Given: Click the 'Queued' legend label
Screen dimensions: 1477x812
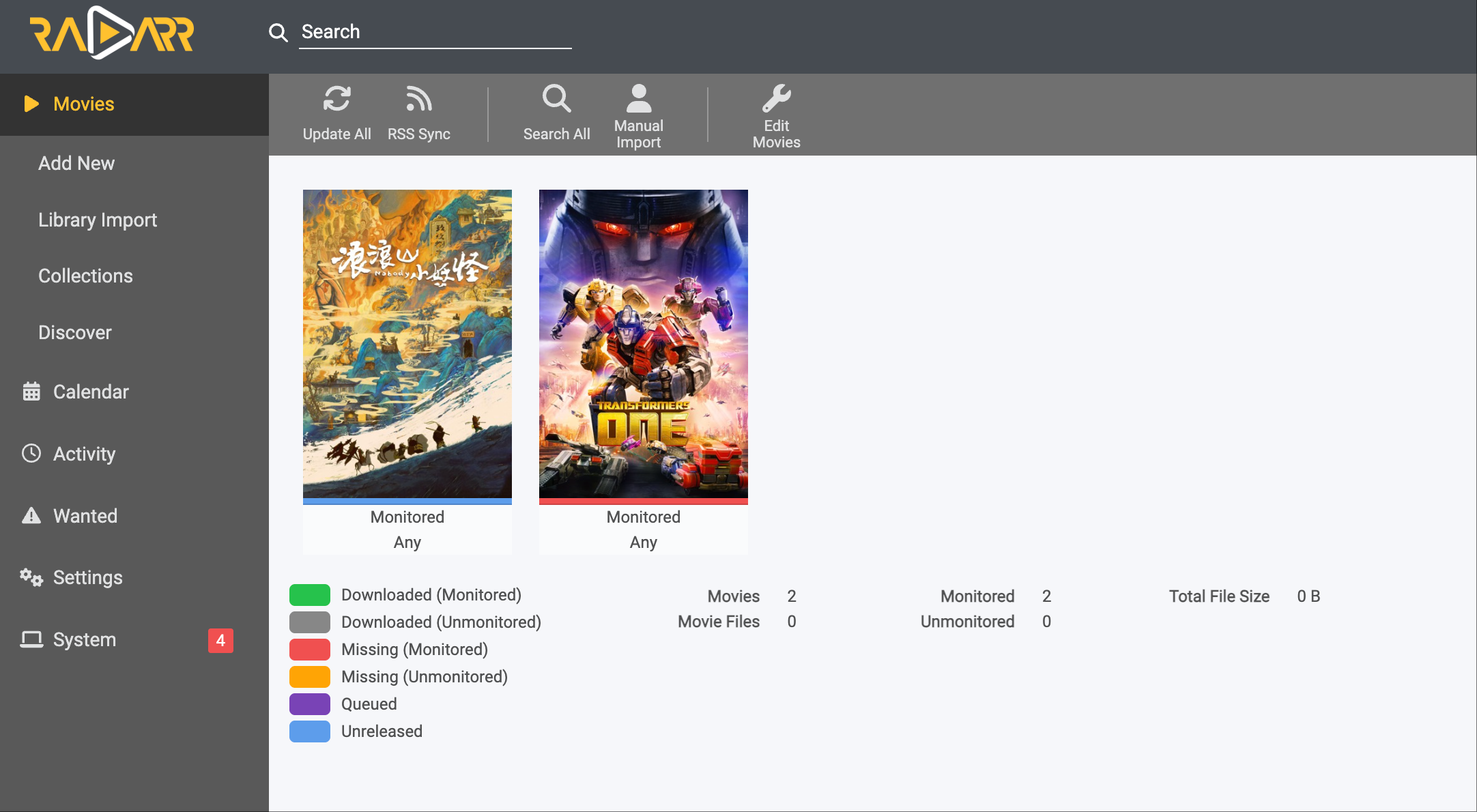Looking at the screenshot, I should pos(369,704).
